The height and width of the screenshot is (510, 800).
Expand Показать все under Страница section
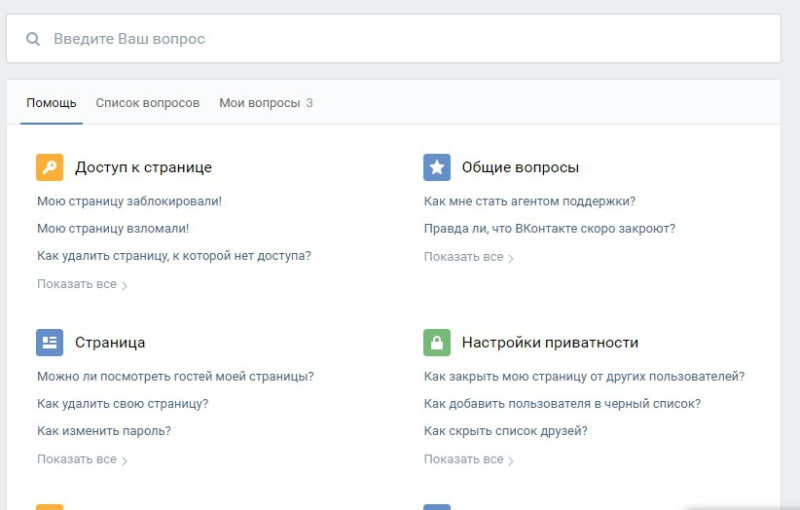[x=81, y=459]
